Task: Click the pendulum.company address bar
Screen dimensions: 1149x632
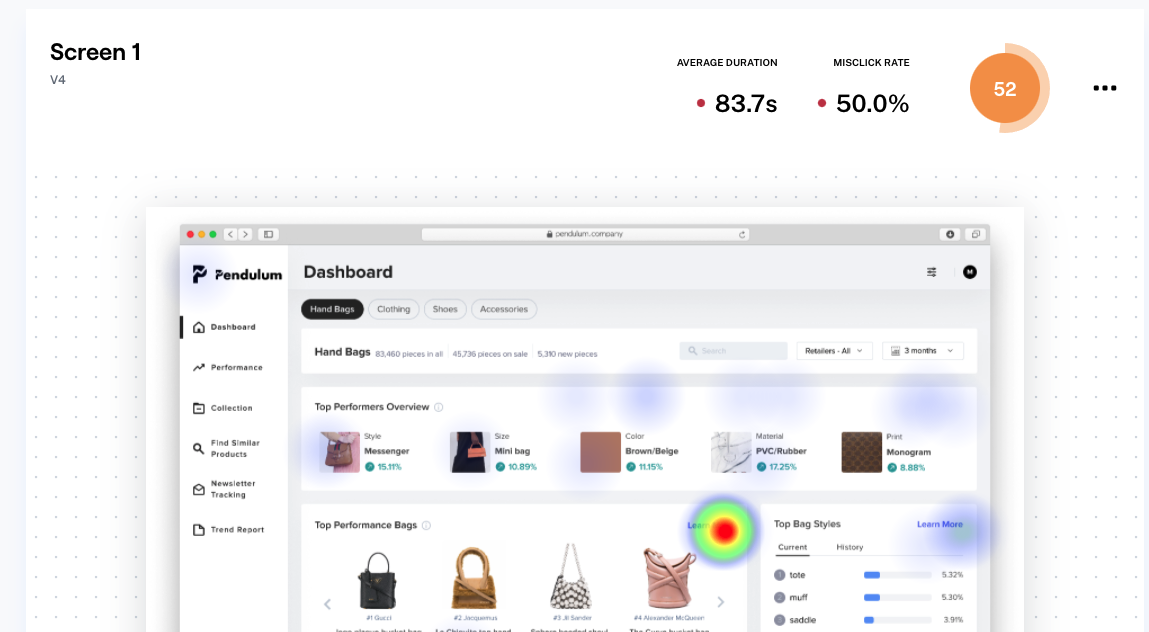Action: click(x=585, y=234)
